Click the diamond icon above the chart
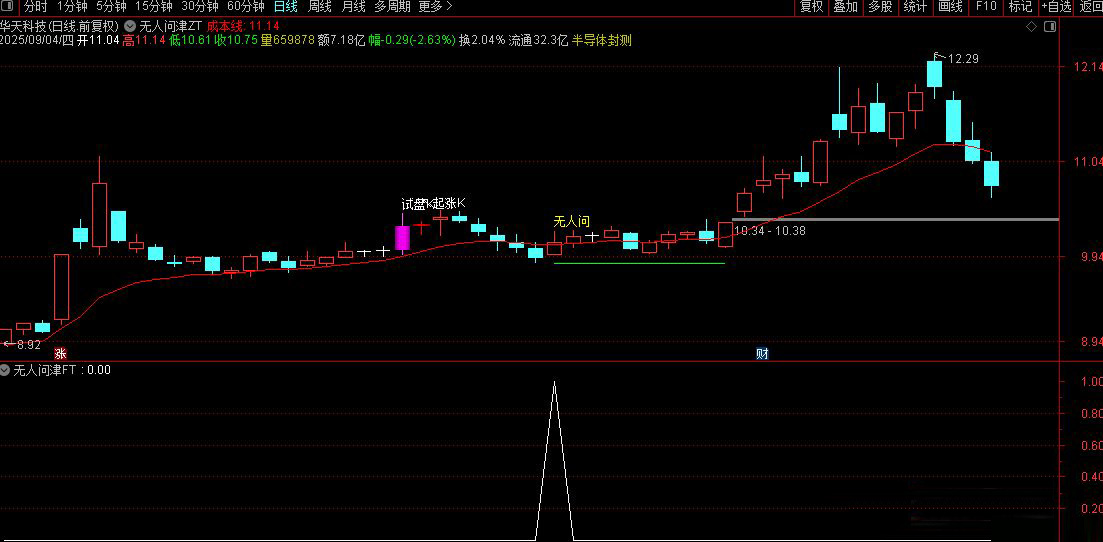The width and height of the screenshot is (1103, 542). click(x=1031, y=27)
